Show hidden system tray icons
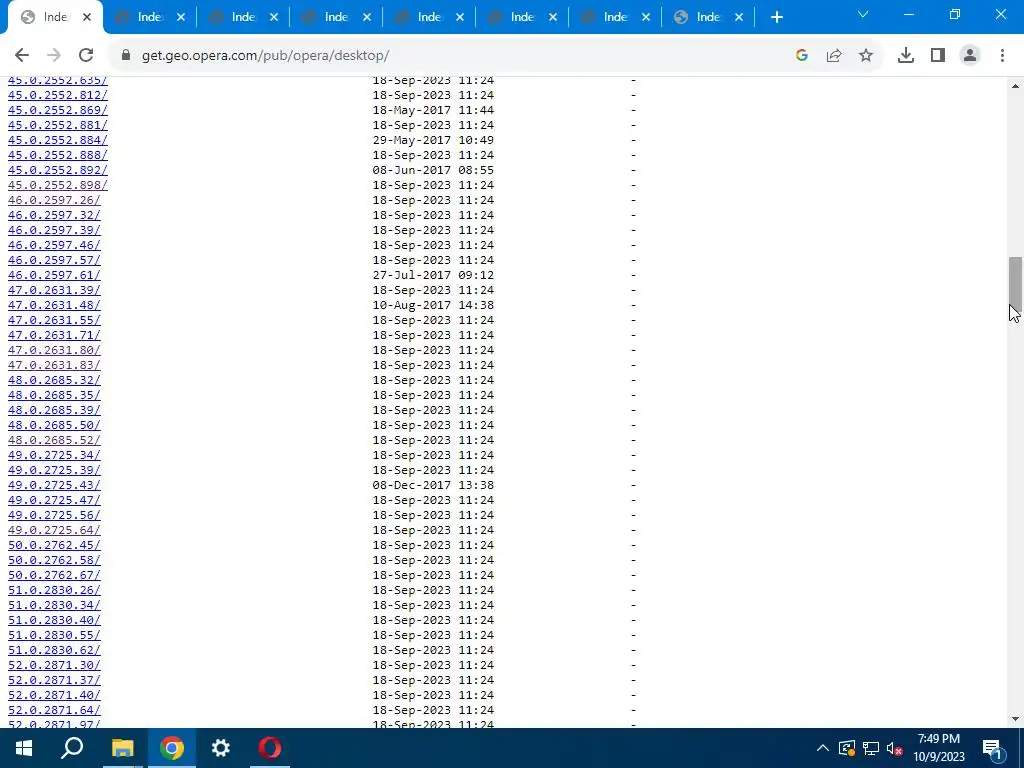This screenshot has width=1024, height=768. coord(822,748)
